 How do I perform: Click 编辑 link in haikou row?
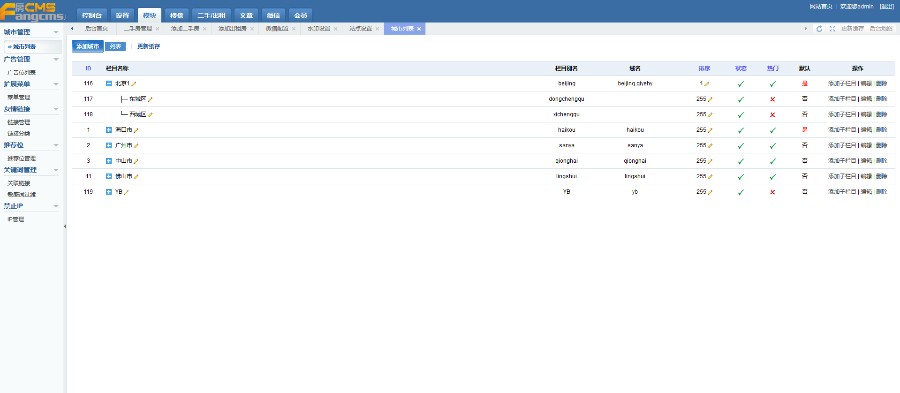click(866, 130)
